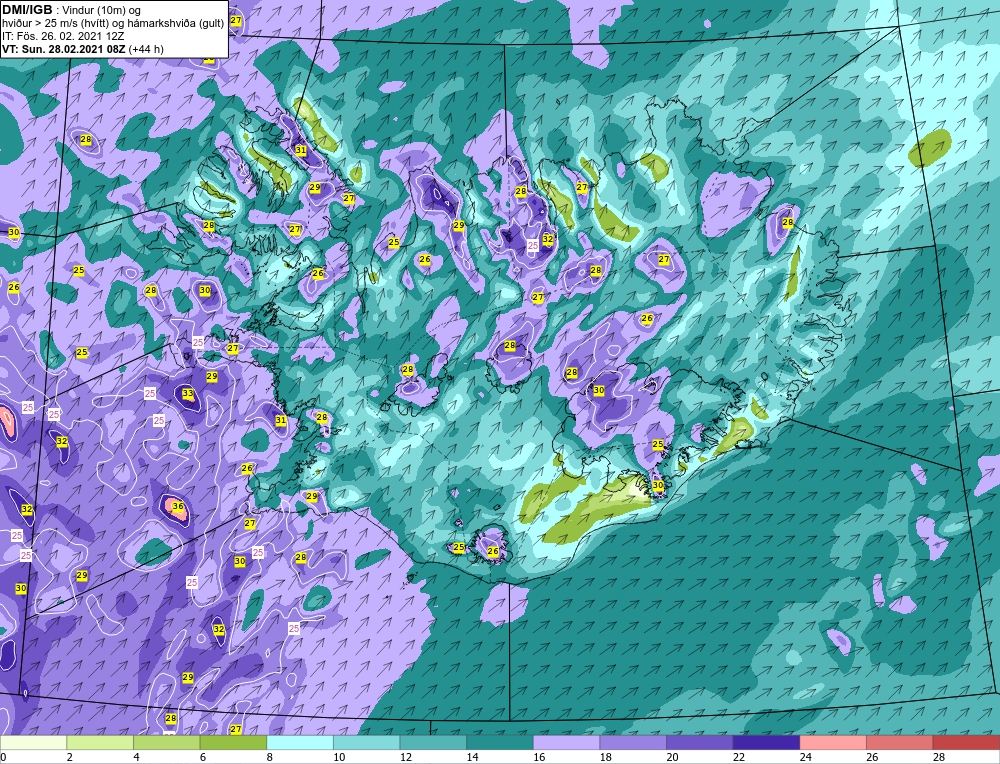The width and height of the screenshot is (1000, 764).
Task: Click the legend scale tick label '12'
Action: click(x=406, y=757)
